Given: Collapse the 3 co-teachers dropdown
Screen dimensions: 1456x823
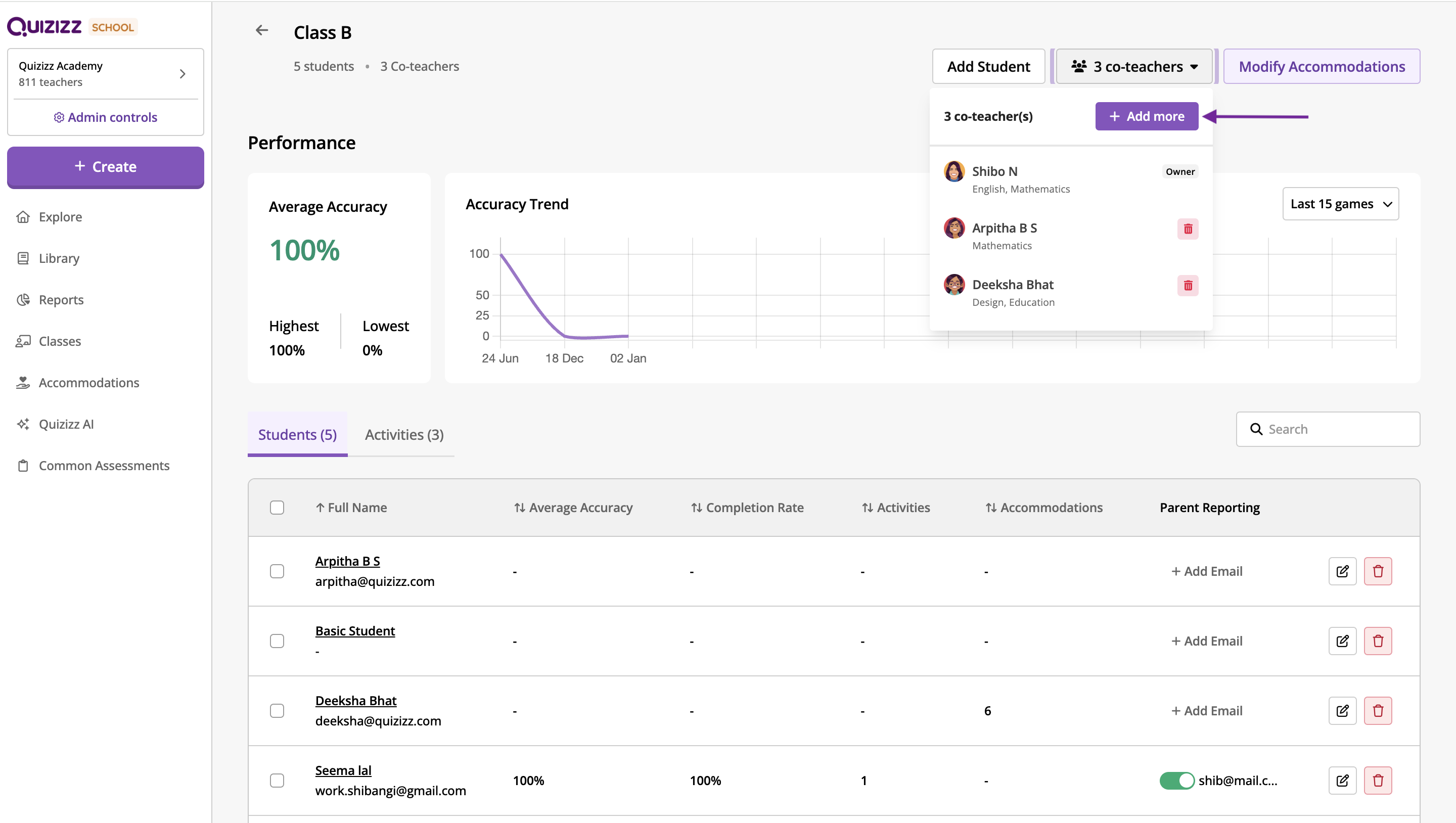Looking at the screenshot, I should point(1134,67).
